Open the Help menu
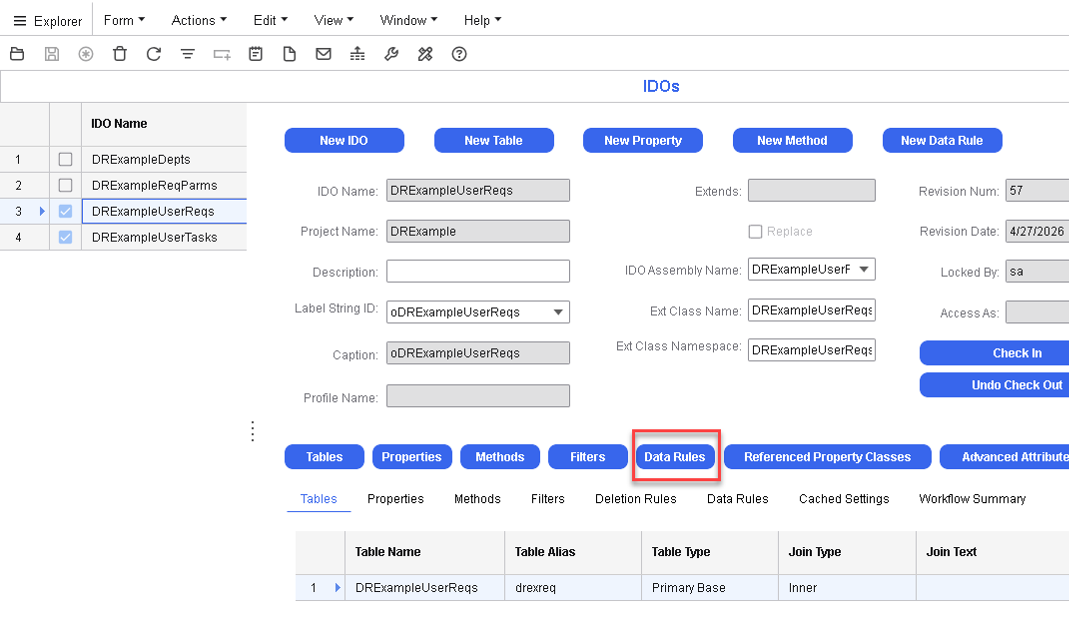The width and height of the screenshot is (1069, 628). 483,20
